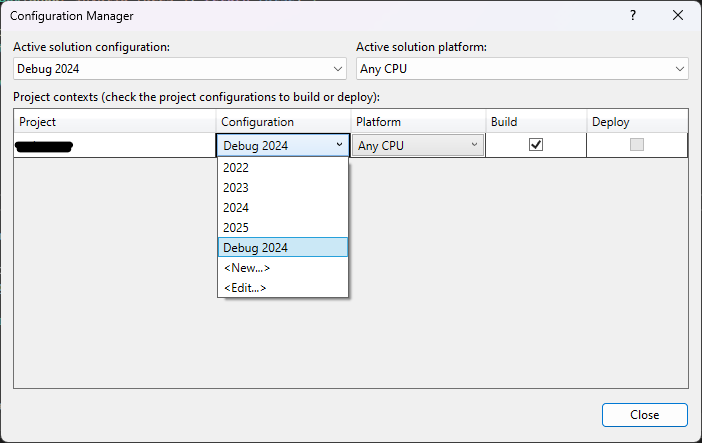The image size is (702, 443).
Task: Open help with the question mark icon
Action: 633,16
